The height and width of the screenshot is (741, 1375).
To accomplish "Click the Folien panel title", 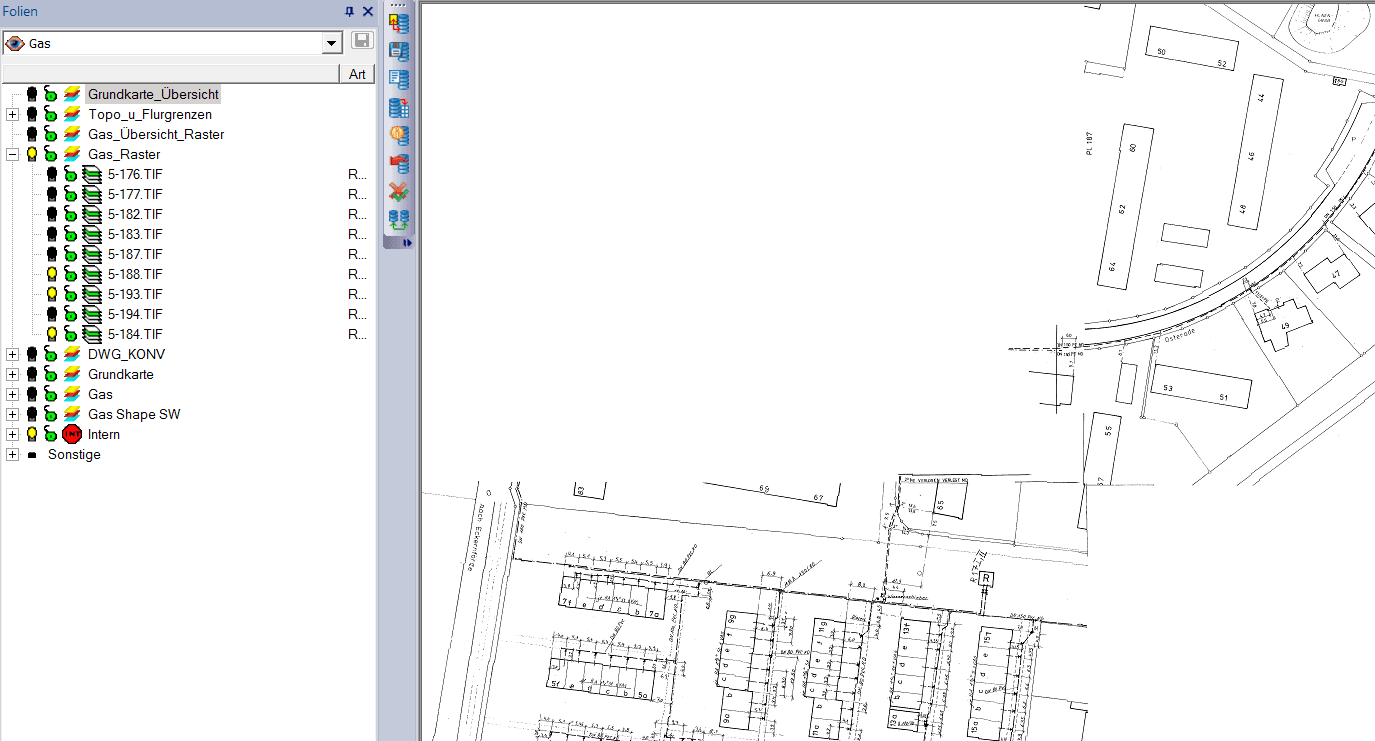I will tap(19, 11).
